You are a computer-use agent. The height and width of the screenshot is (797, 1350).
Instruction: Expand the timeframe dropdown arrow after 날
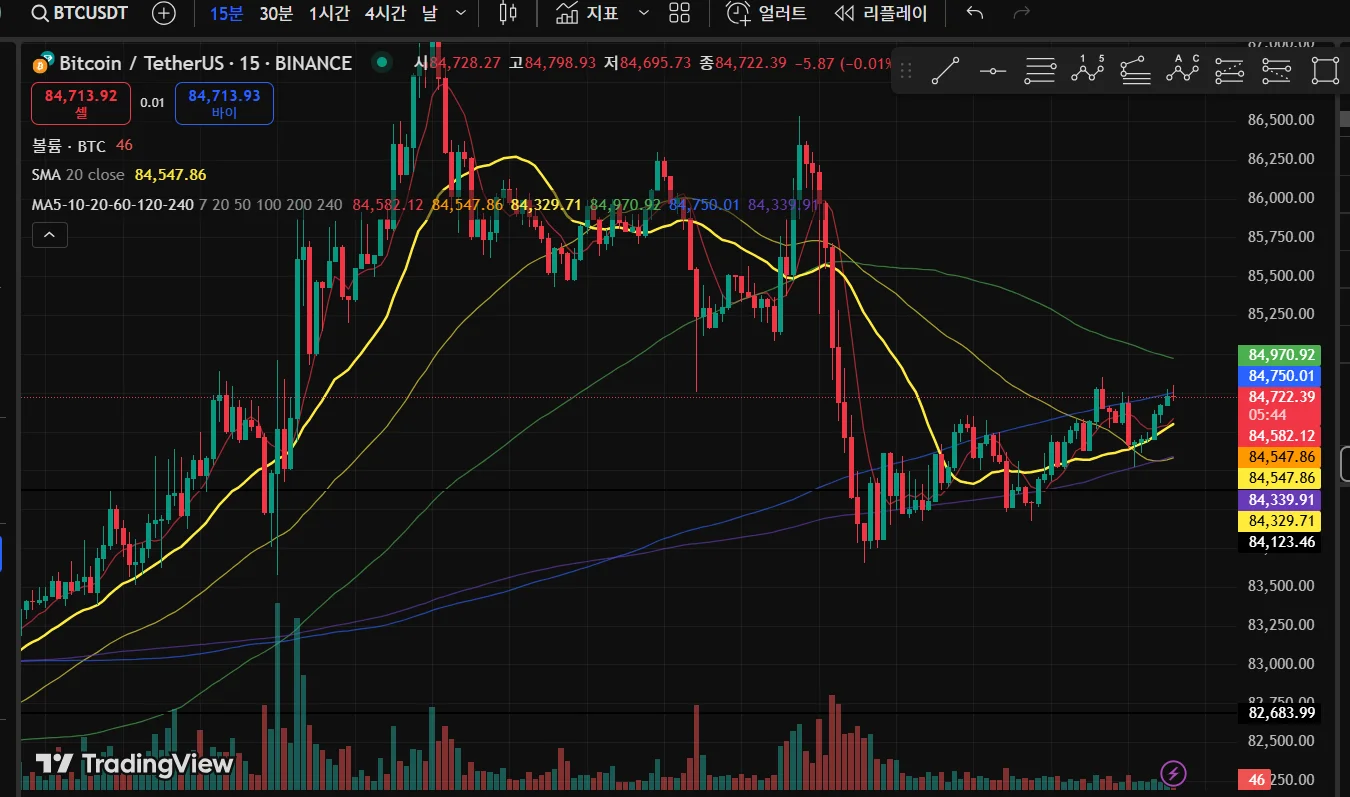[x=460, y=14]
